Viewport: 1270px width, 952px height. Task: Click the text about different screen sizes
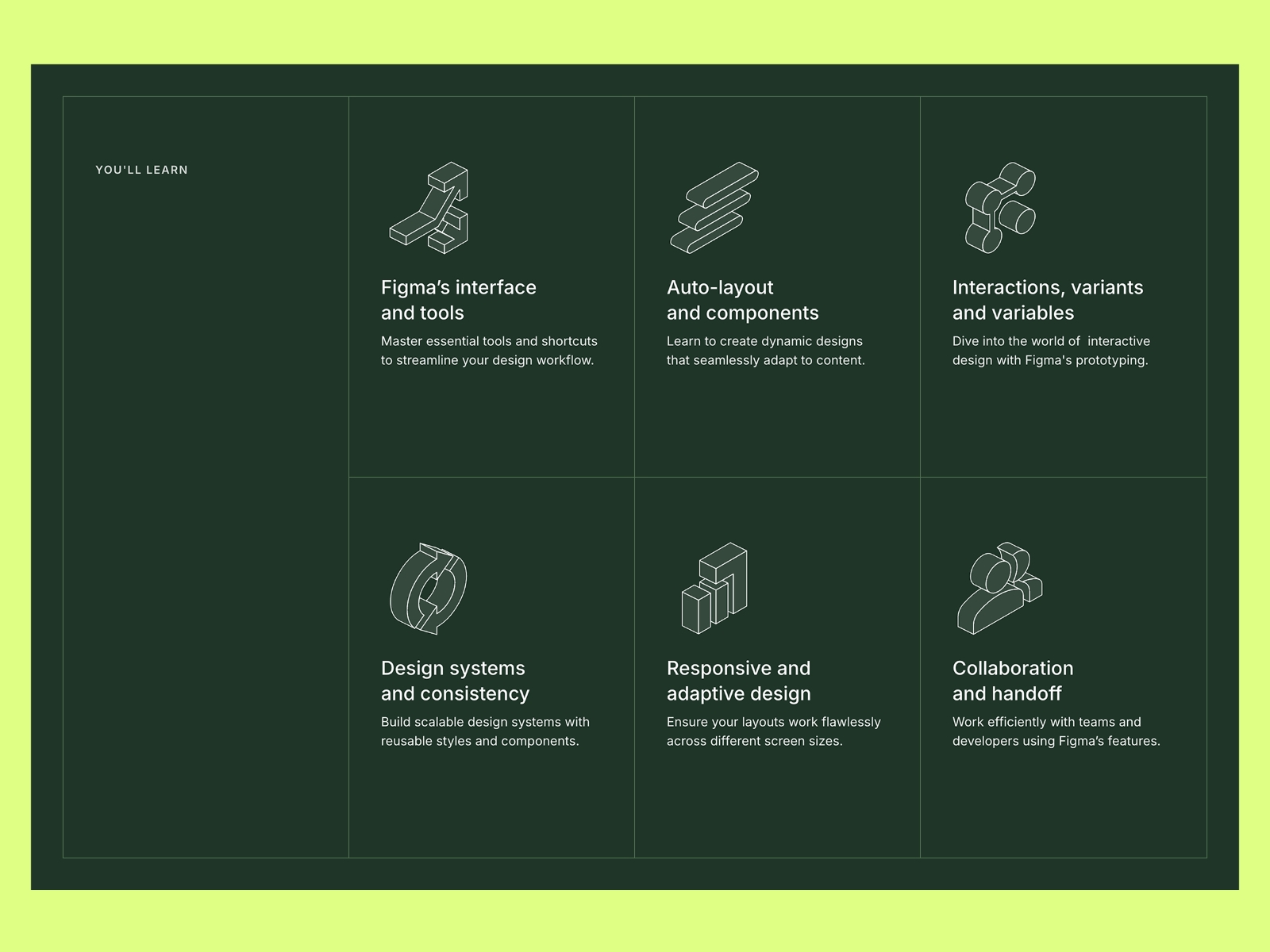click(773, 731)
